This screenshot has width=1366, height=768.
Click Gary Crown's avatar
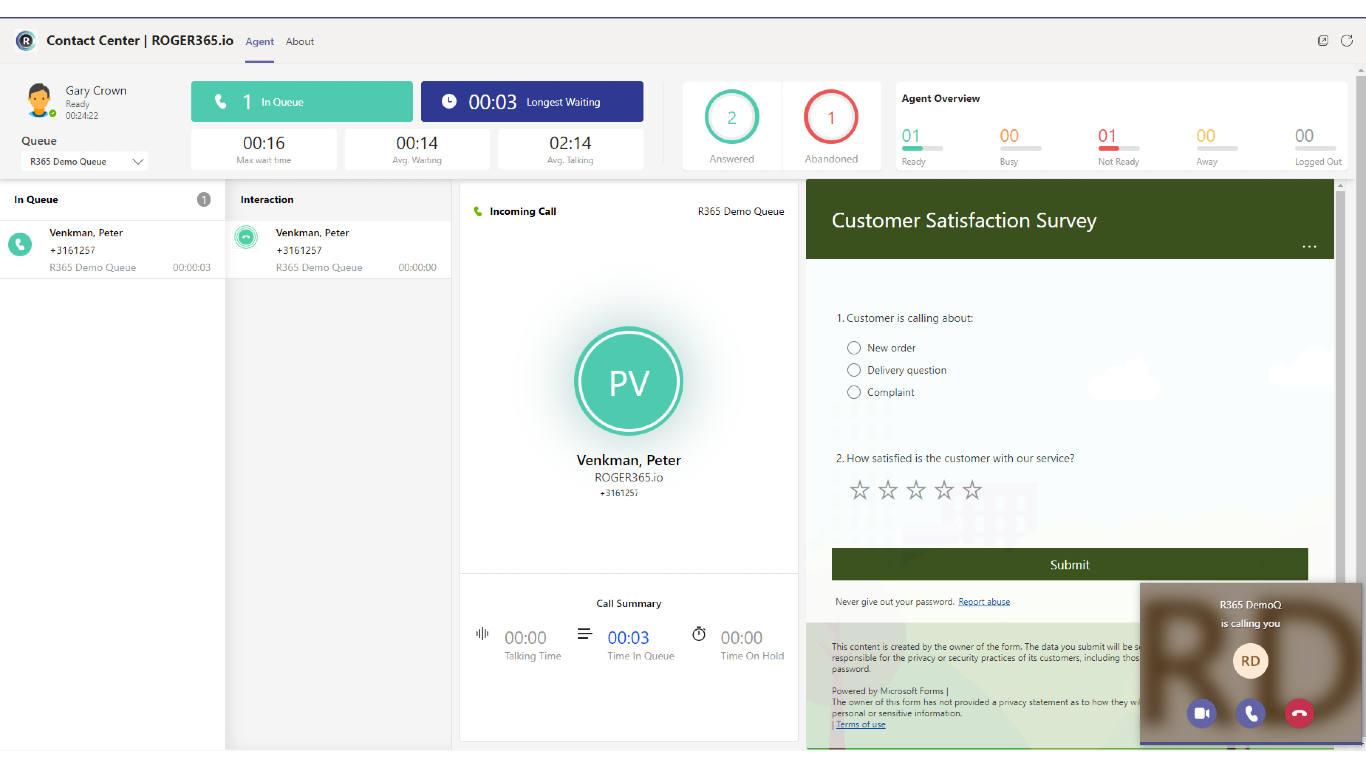coord(39,101)
